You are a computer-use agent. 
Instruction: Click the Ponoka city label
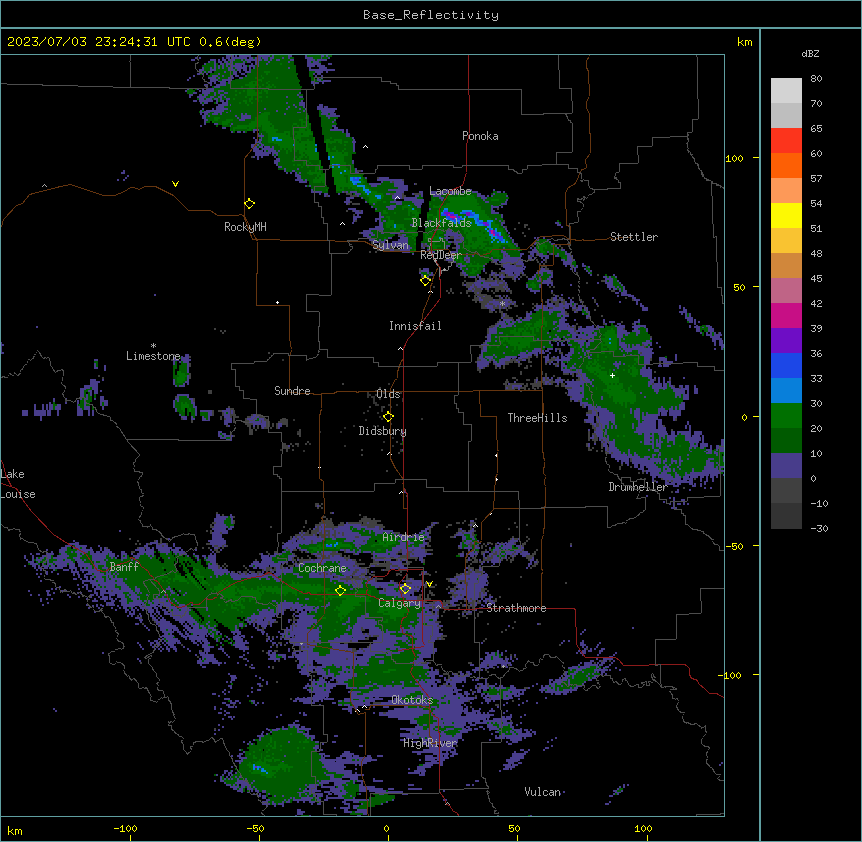click(480, 136)
